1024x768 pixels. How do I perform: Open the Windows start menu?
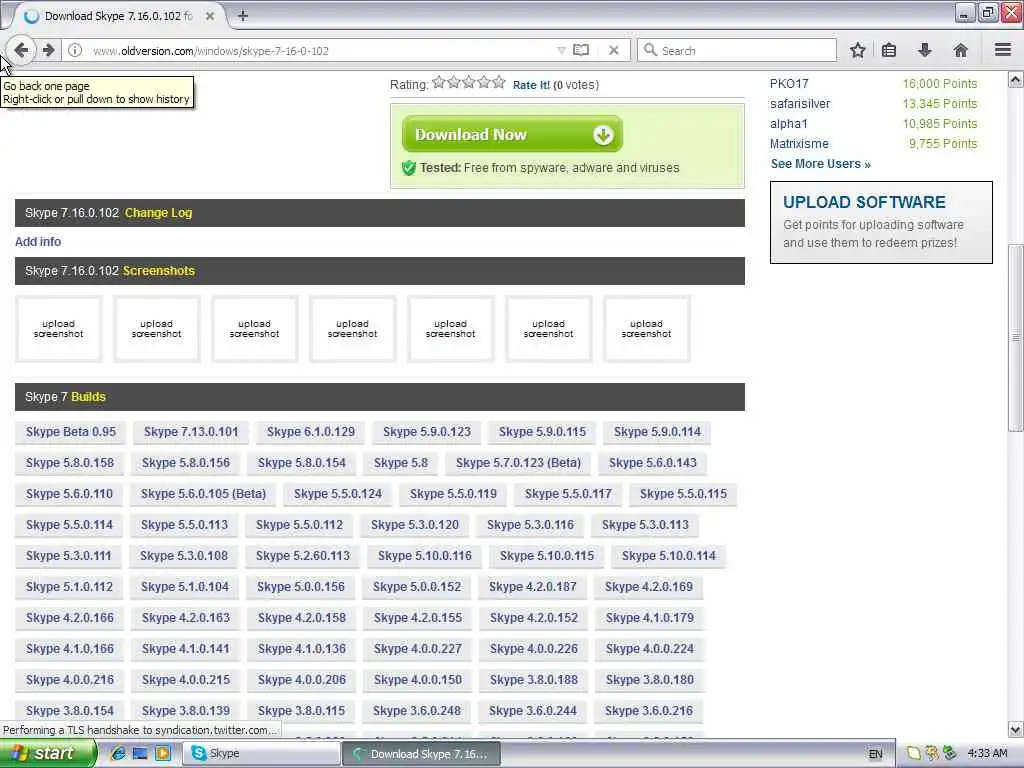47,754
